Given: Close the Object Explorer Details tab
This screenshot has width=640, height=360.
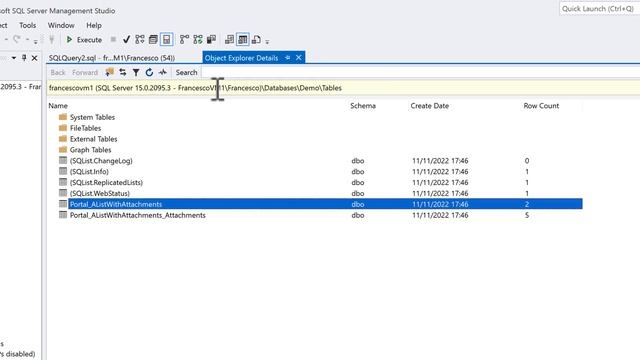Looking at the screenshot, I should pos(299,58).
